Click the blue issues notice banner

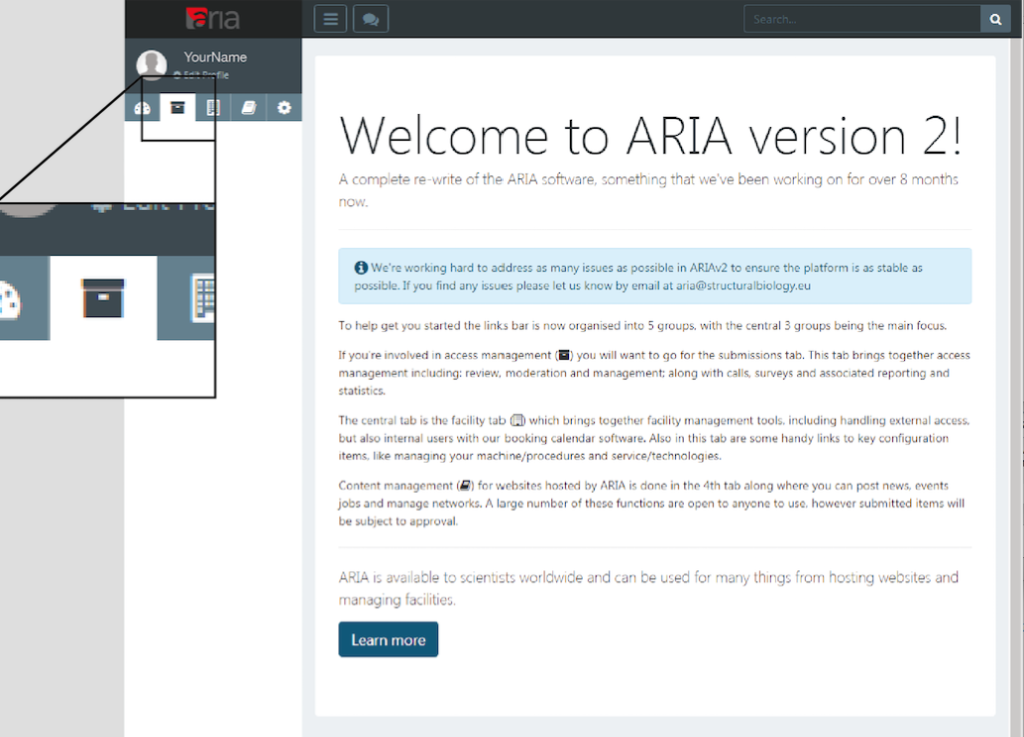pyautogui.click(x=654, y=276)
